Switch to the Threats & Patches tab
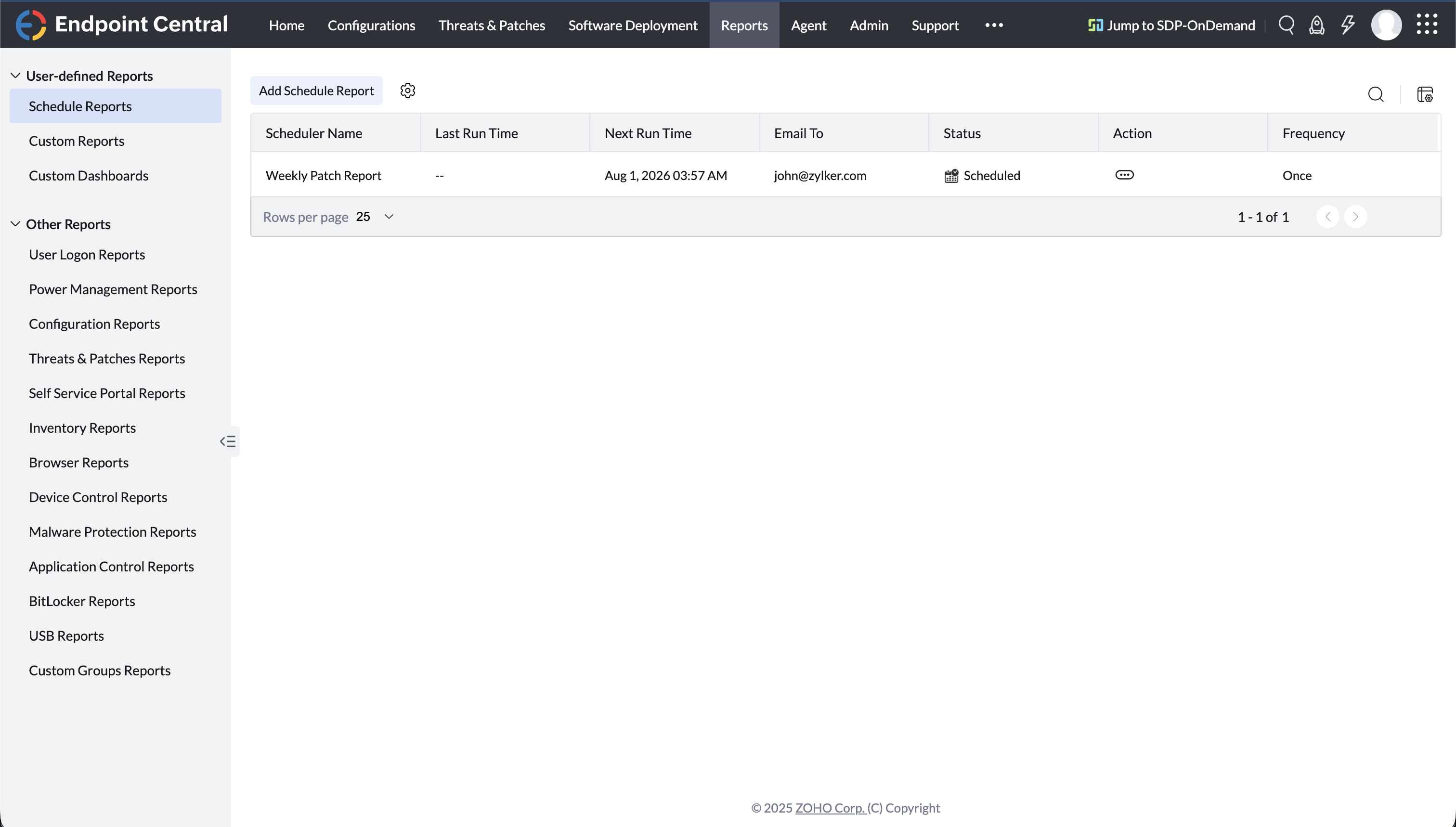Image resolution: width=1456 pixels, height=827 pixels. tap(492, 25)
